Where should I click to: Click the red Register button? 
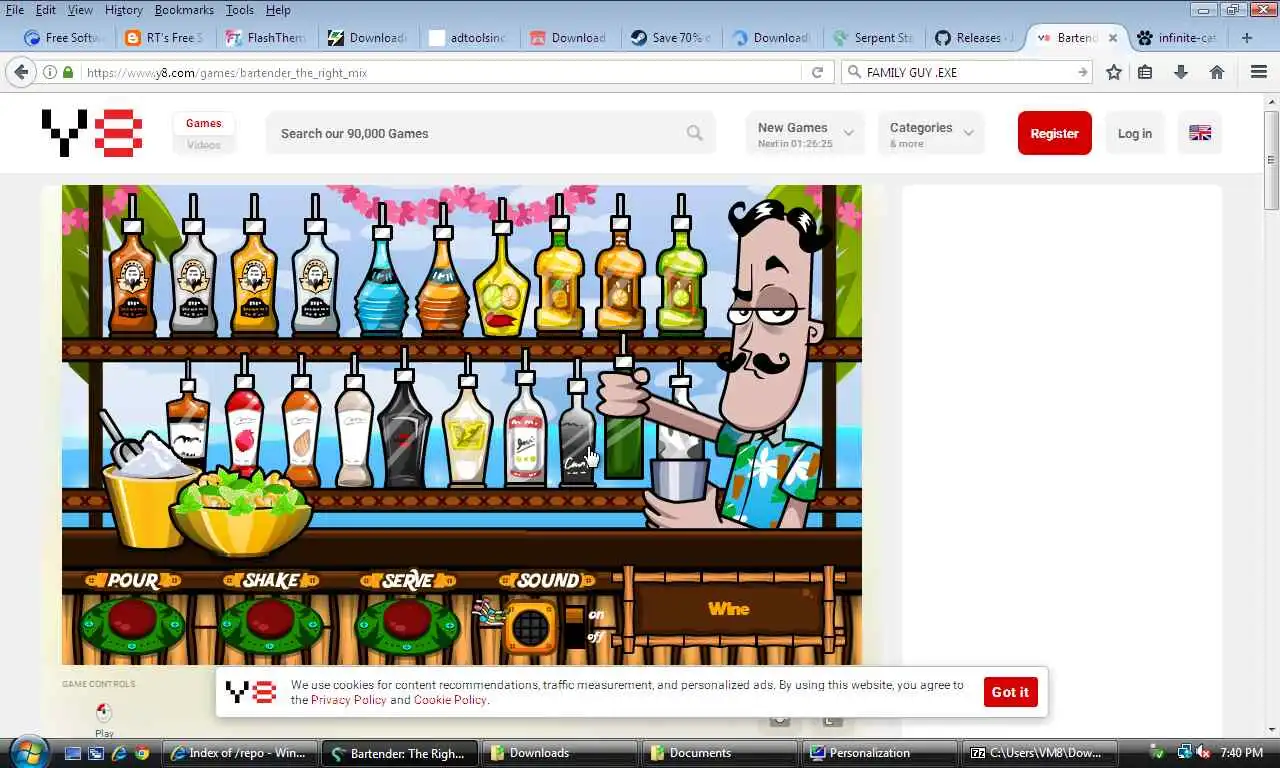tap(1054, 133)
